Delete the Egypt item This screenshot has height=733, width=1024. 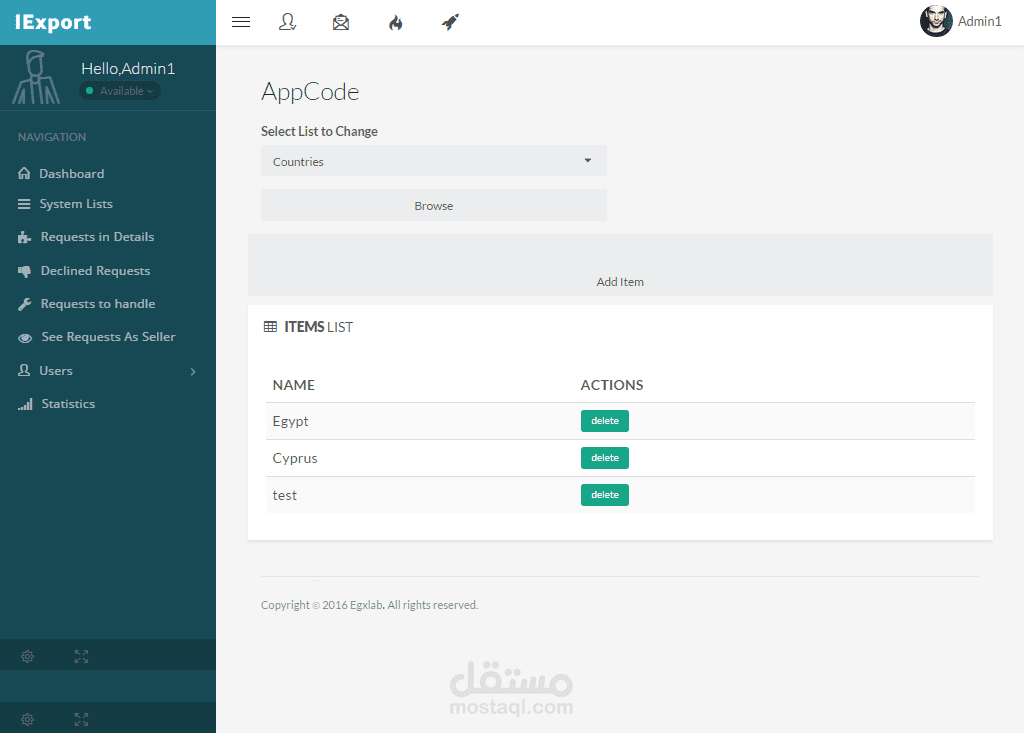605,421
